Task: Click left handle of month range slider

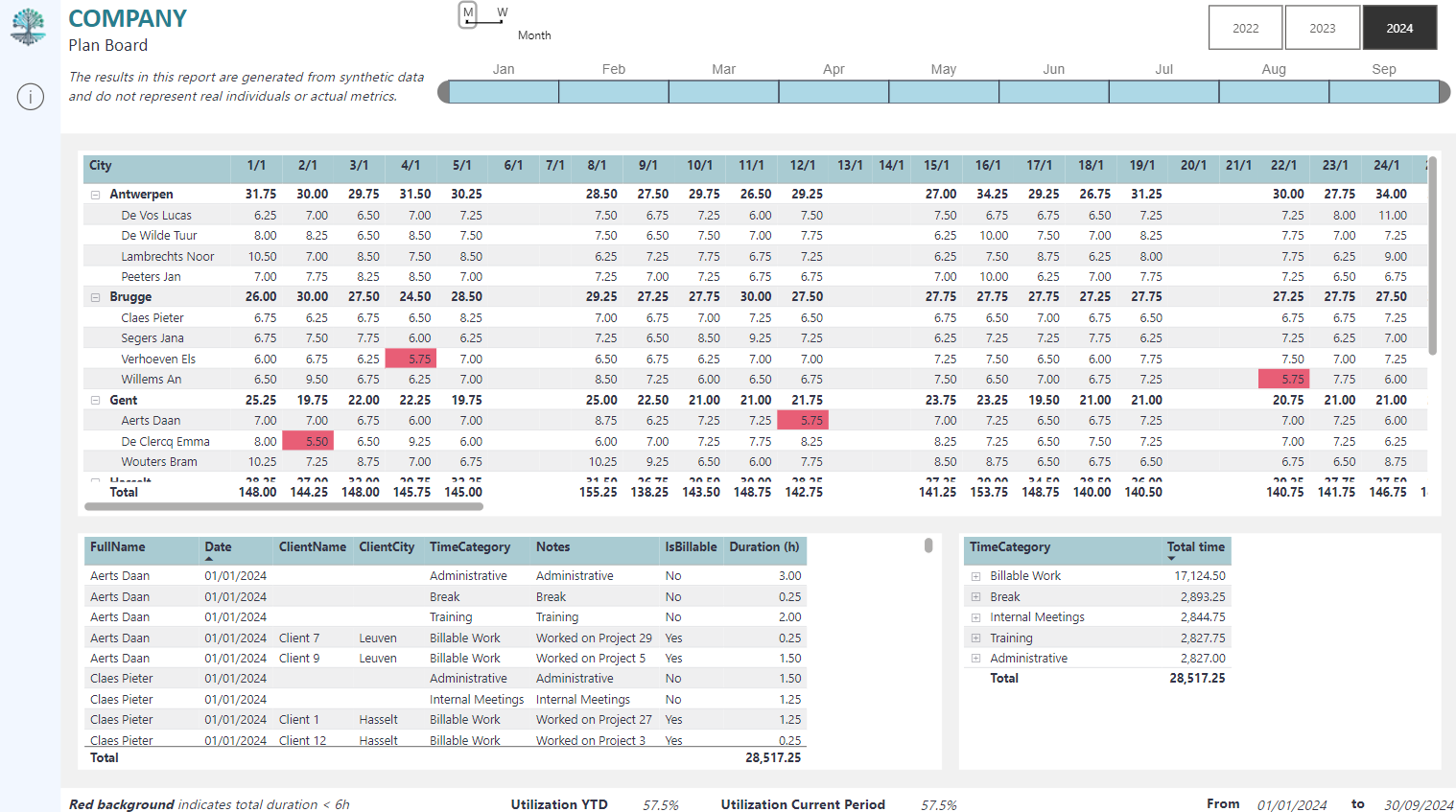Action: tap(444, 92)
